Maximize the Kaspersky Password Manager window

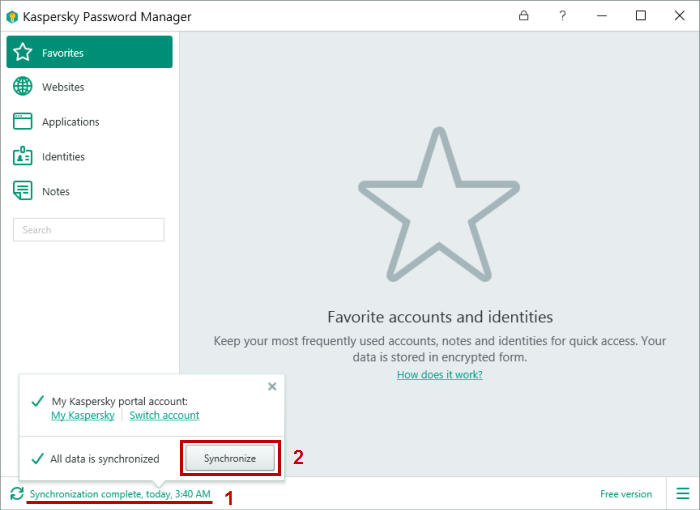[x=641, y=16]
